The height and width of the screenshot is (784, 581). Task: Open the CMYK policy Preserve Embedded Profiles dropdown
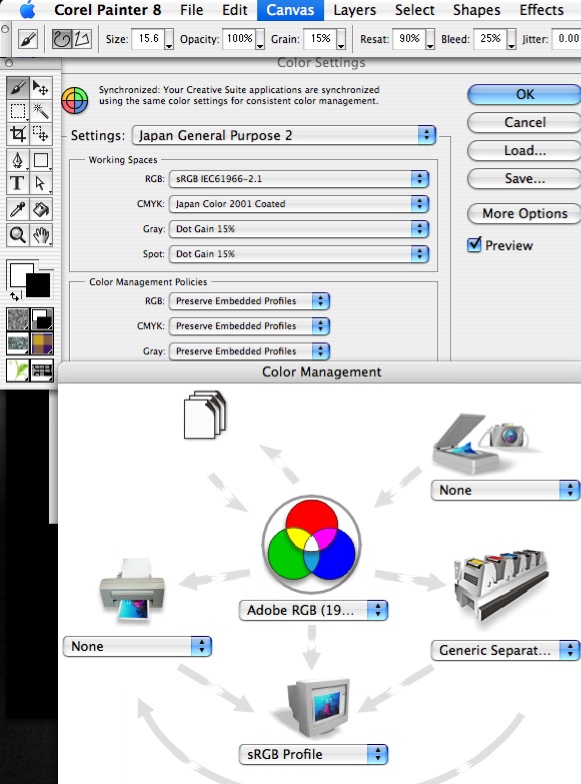pyautogui.click(x=250, y=326)
